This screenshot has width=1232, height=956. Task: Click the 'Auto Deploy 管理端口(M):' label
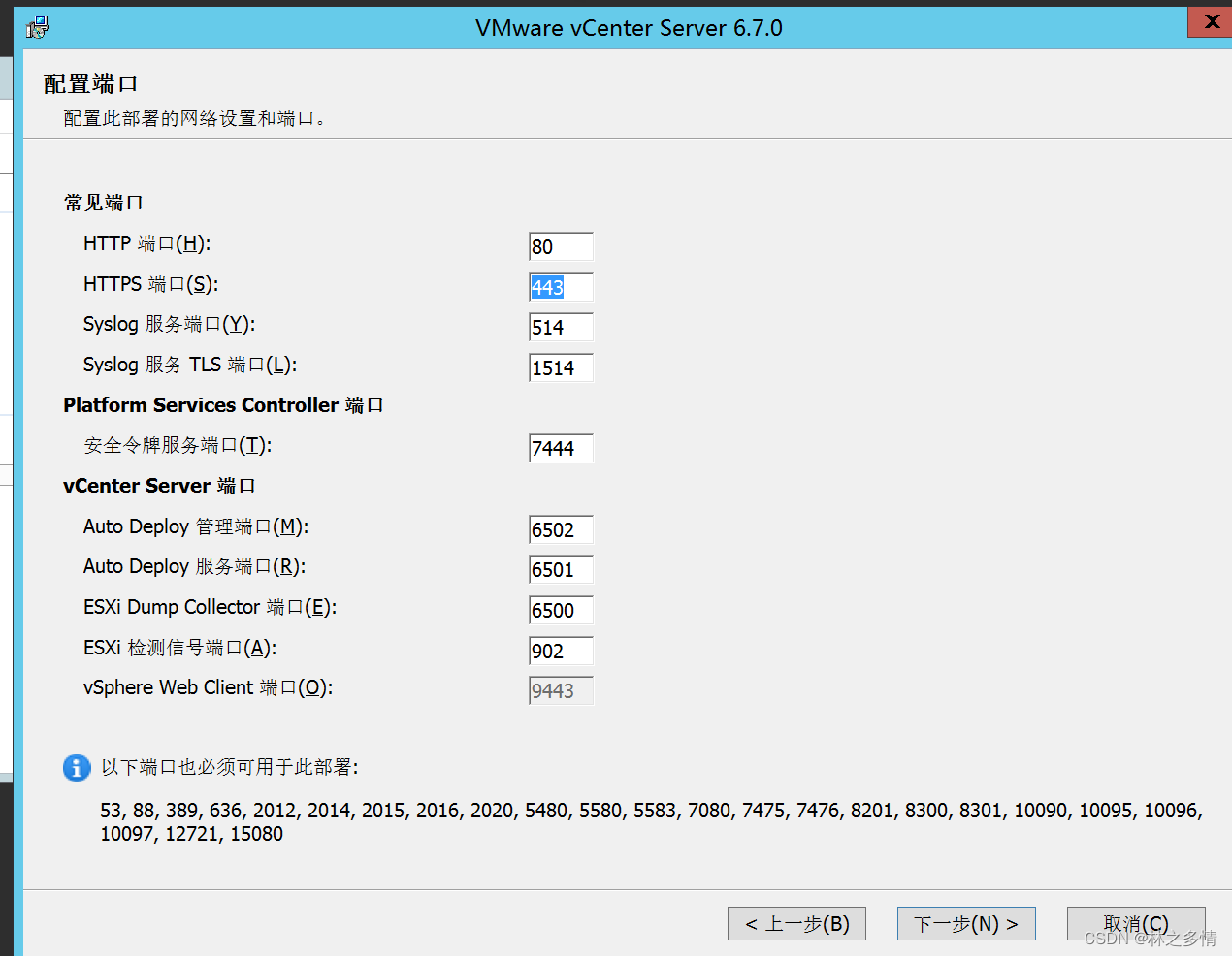tap(196, 526)
